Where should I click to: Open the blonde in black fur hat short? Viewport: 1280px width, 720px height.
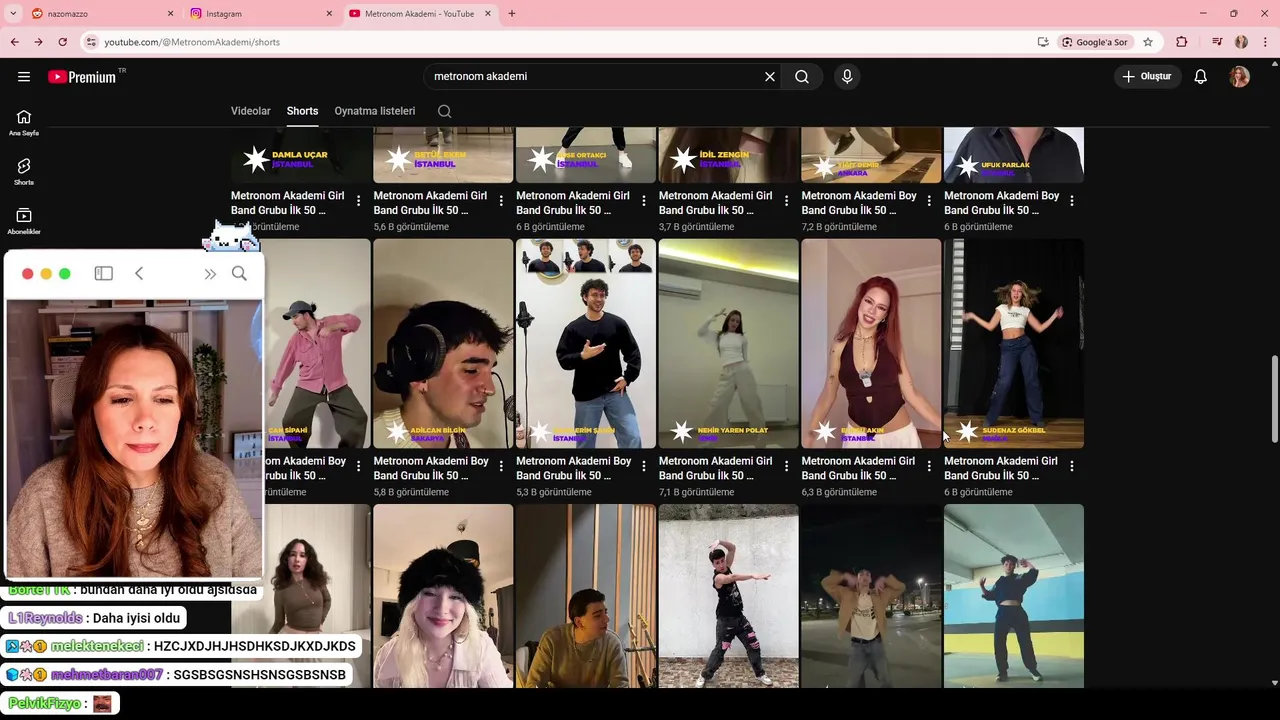tap(443, 596)
